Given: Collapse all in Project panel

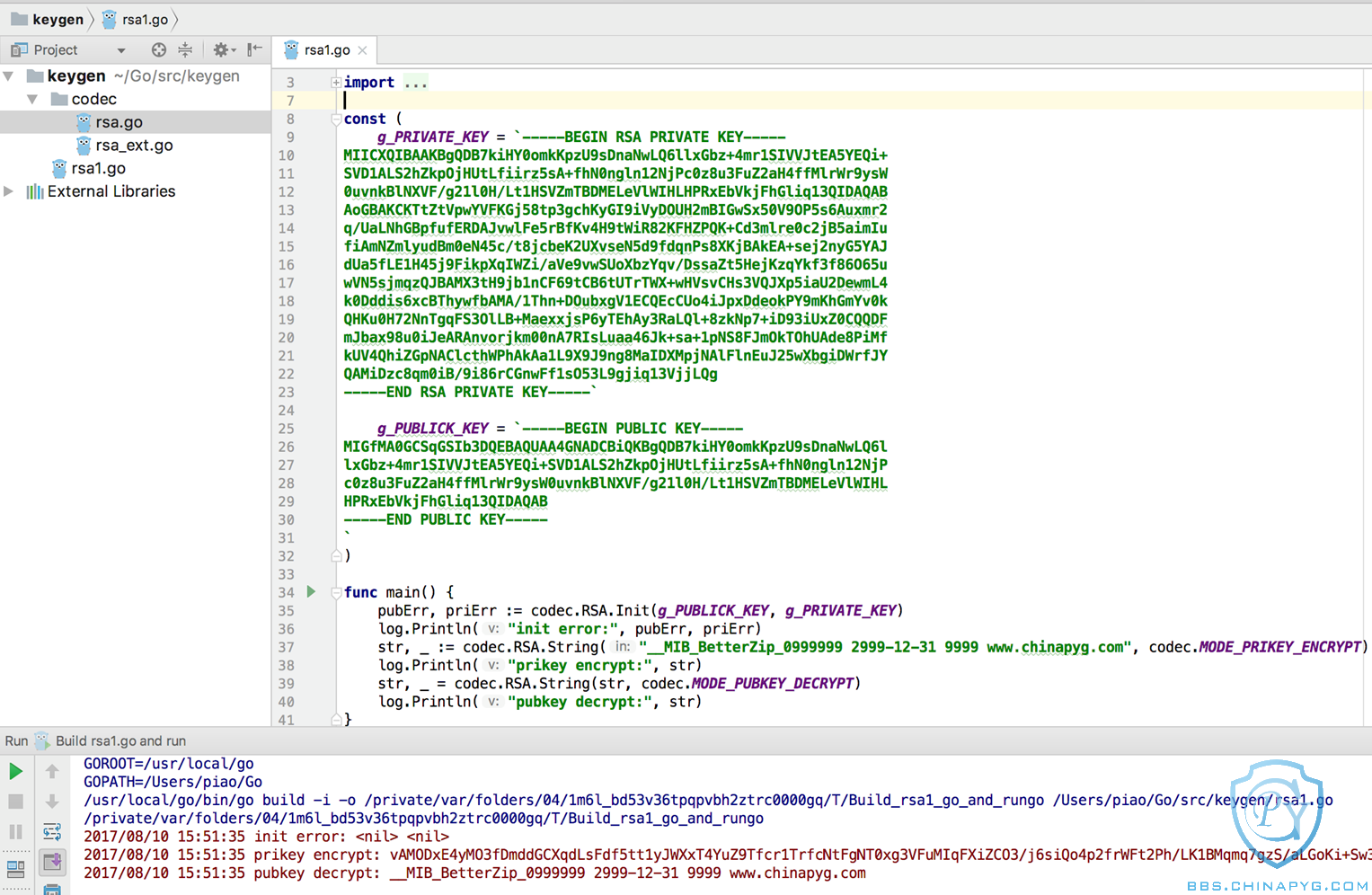Looking at the screenshot, I should (x=185, y=50).
